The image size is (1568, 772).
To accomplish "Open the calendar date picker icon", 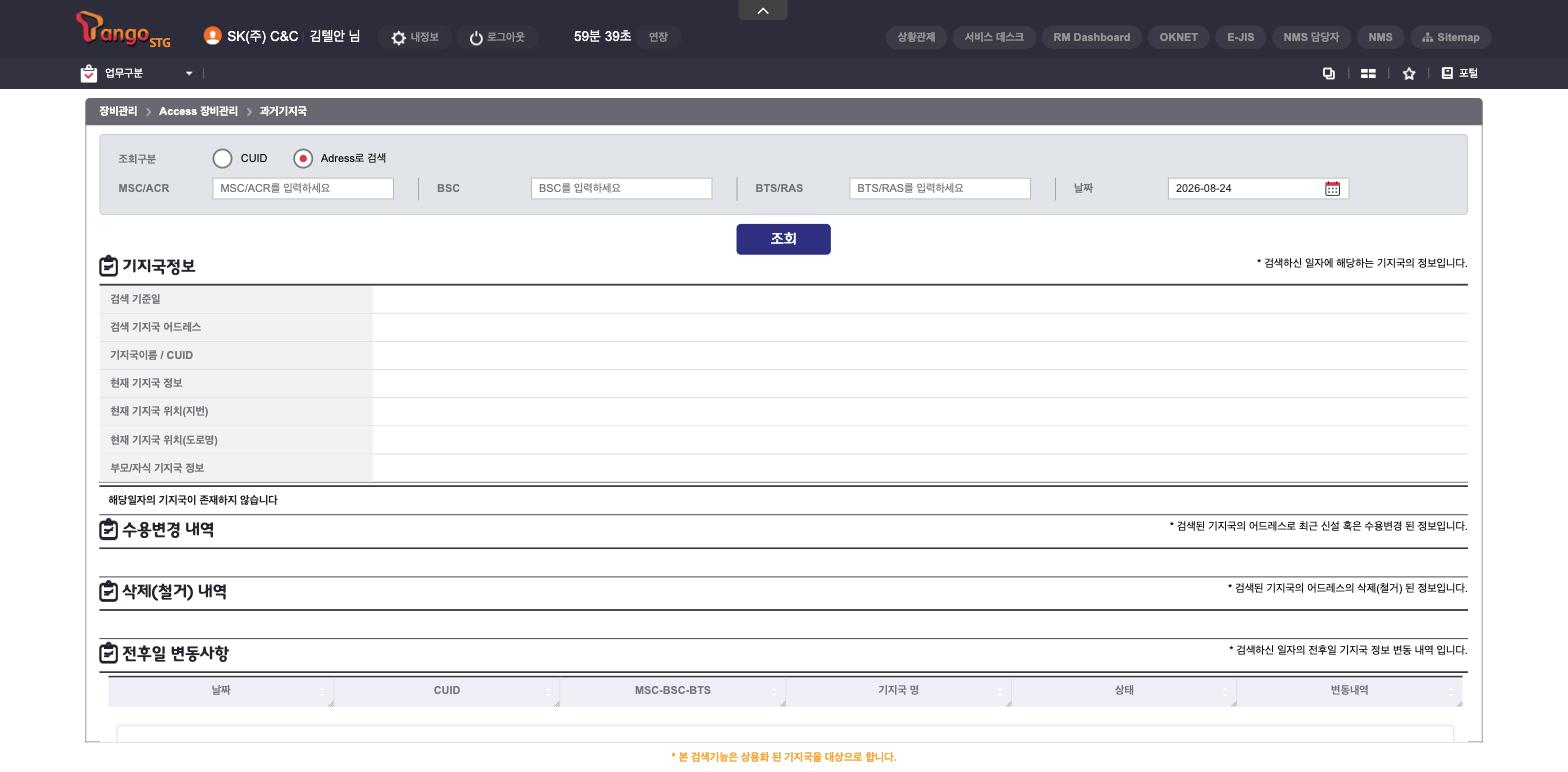I will click(1332, 188).
